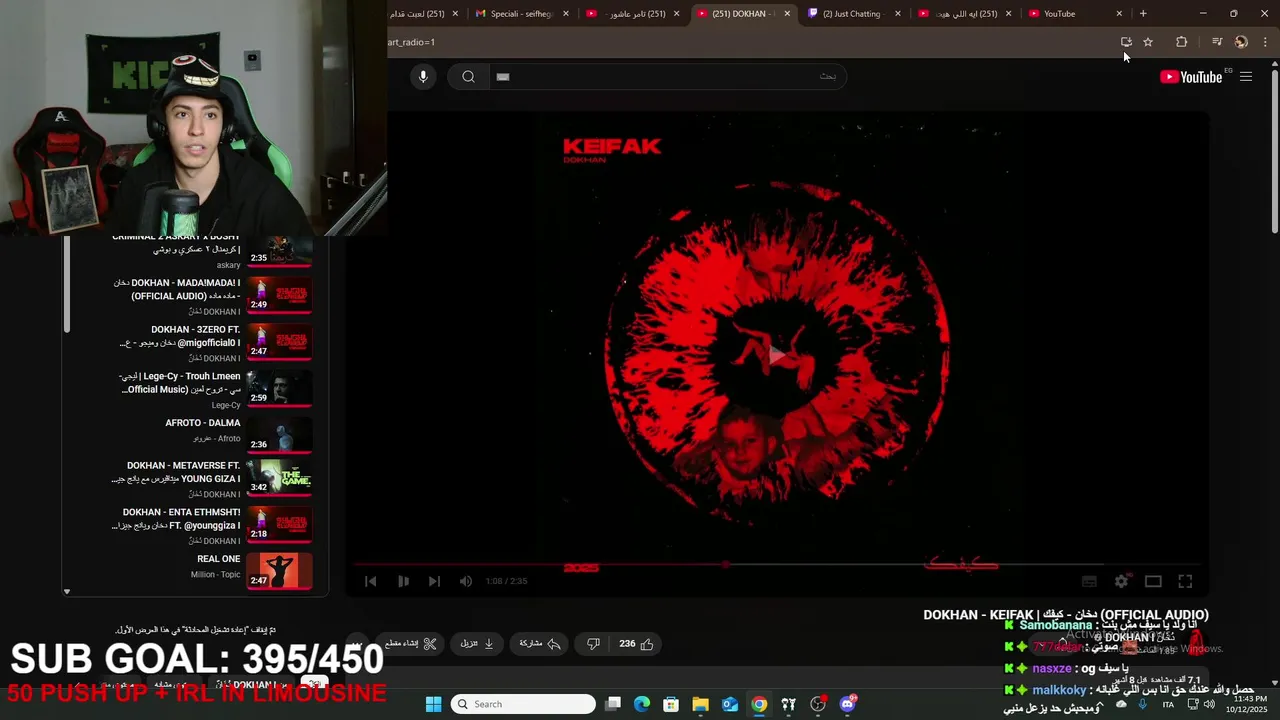Click the Clip button with scissors icon
This screenshot has height=720, width=1280.
(411, 644)
